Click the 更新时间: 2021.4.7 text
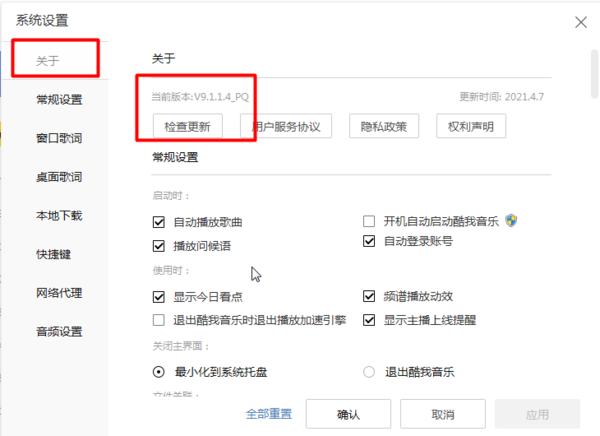This screenshot has height=436, width=600. (501, 97)
